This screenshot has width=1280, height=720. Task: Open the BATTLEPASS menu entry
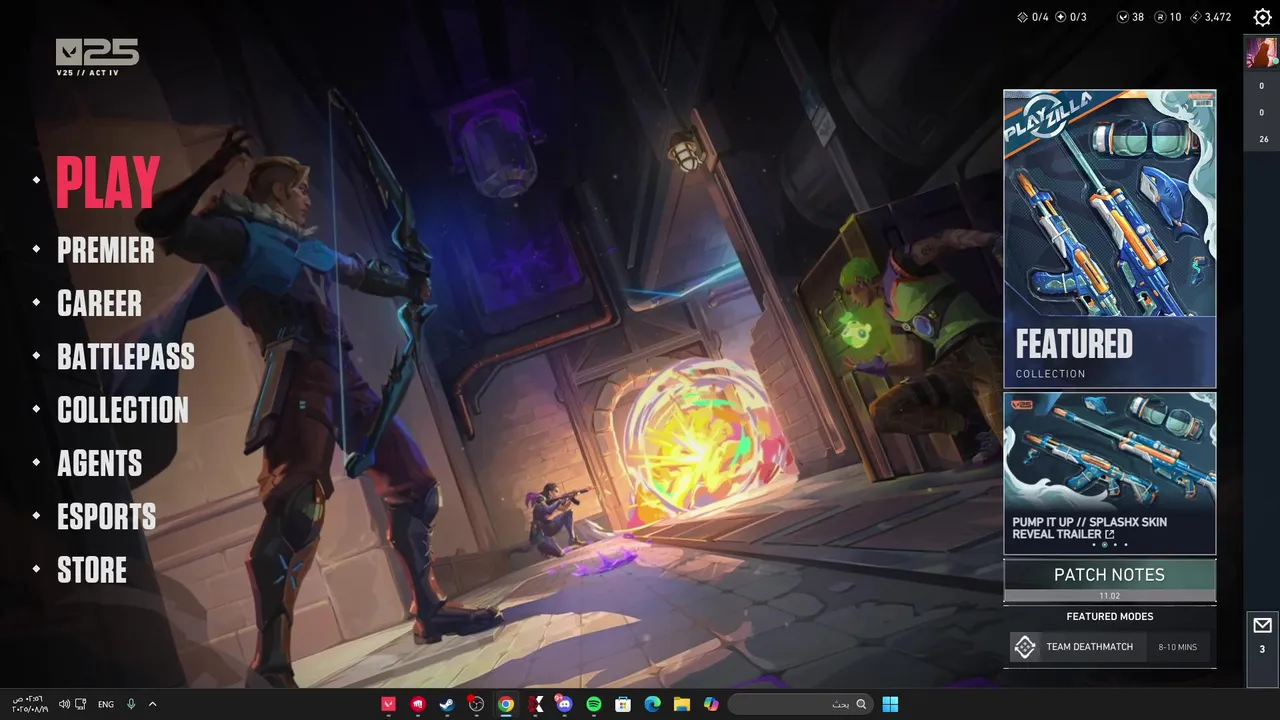tap(126, 357)
